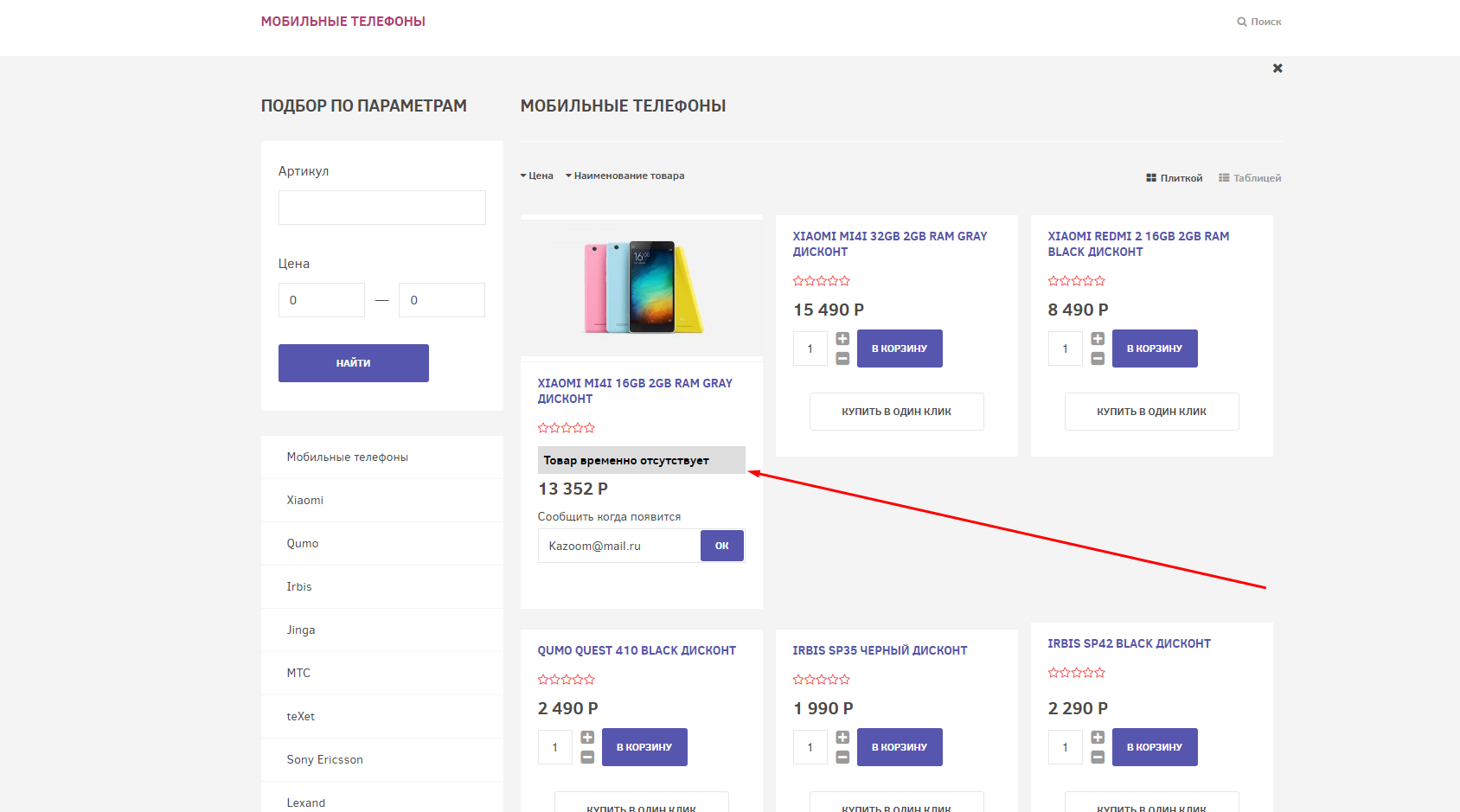Open the Xiaomi category
Viewport: 1460px width, 812px height.
382,501
